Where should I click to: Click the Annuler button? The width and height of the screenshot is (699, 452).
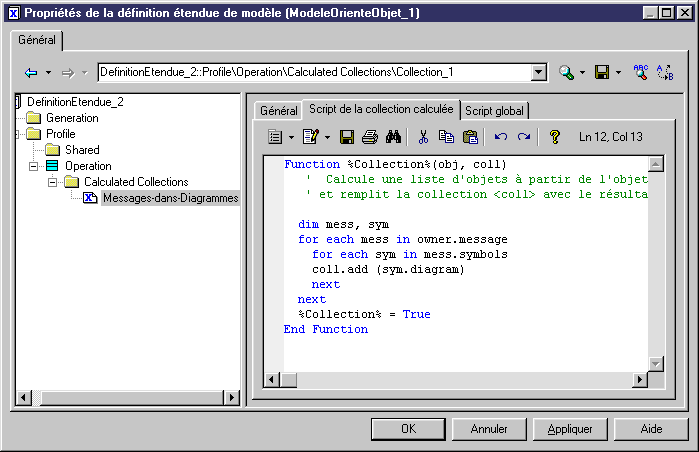tap(489, 429)
